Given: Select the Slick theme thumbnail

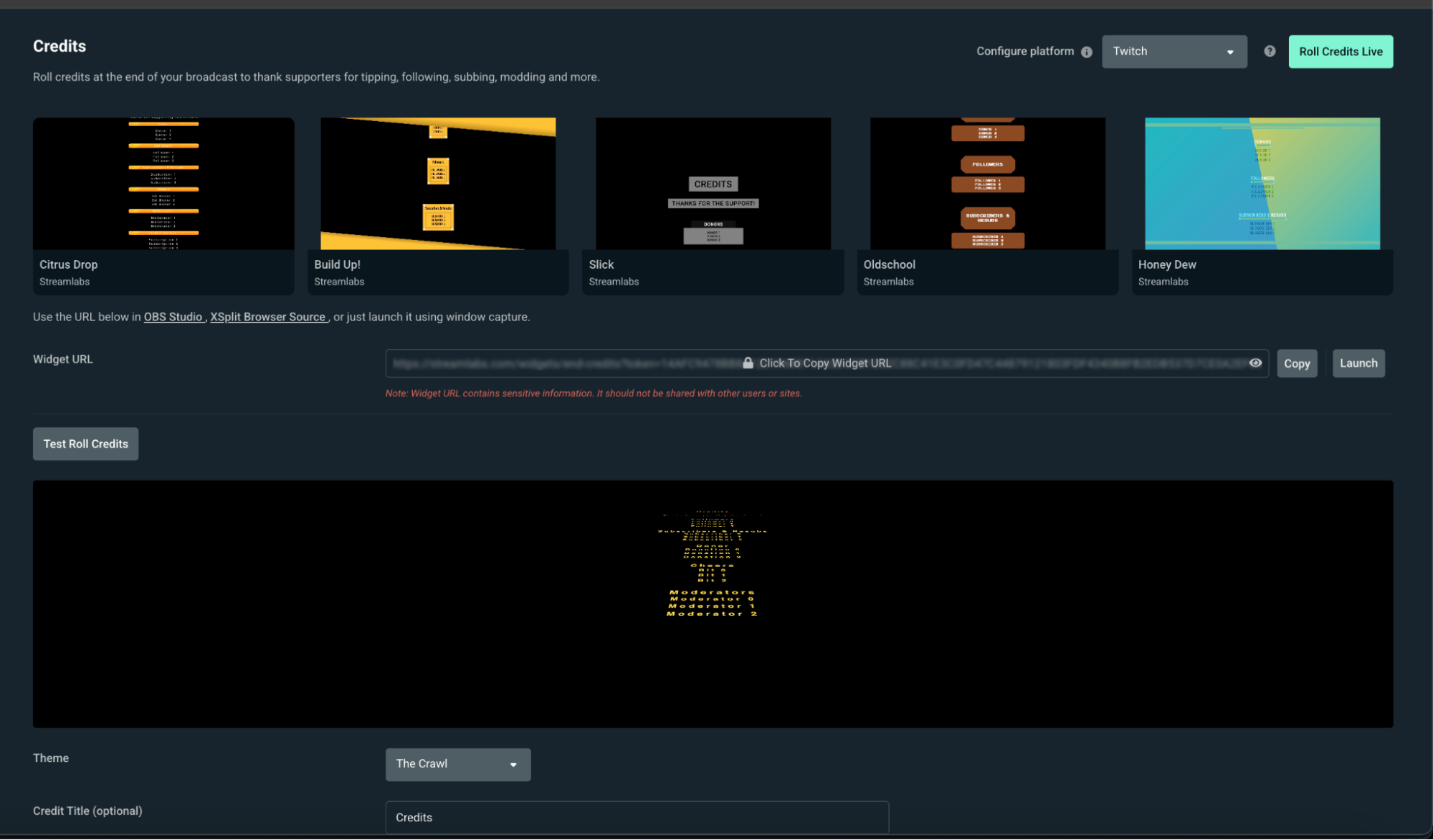Looking at the screenshot, I should click(713, 183).
